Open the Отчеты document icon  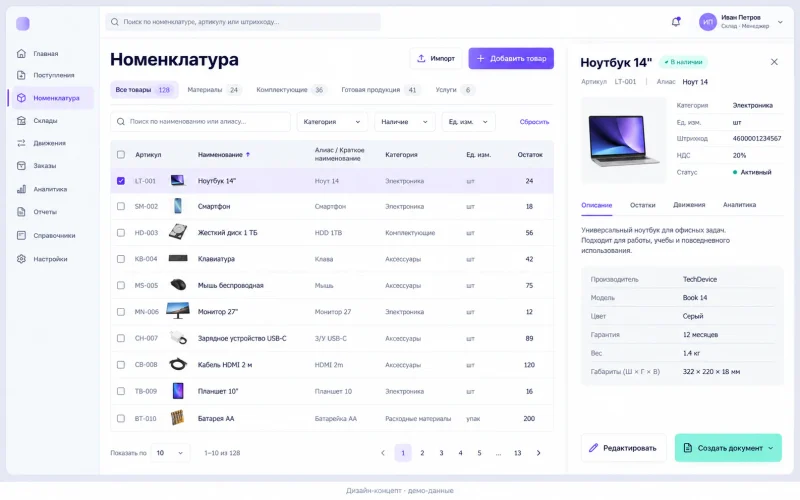click(21, 211)
